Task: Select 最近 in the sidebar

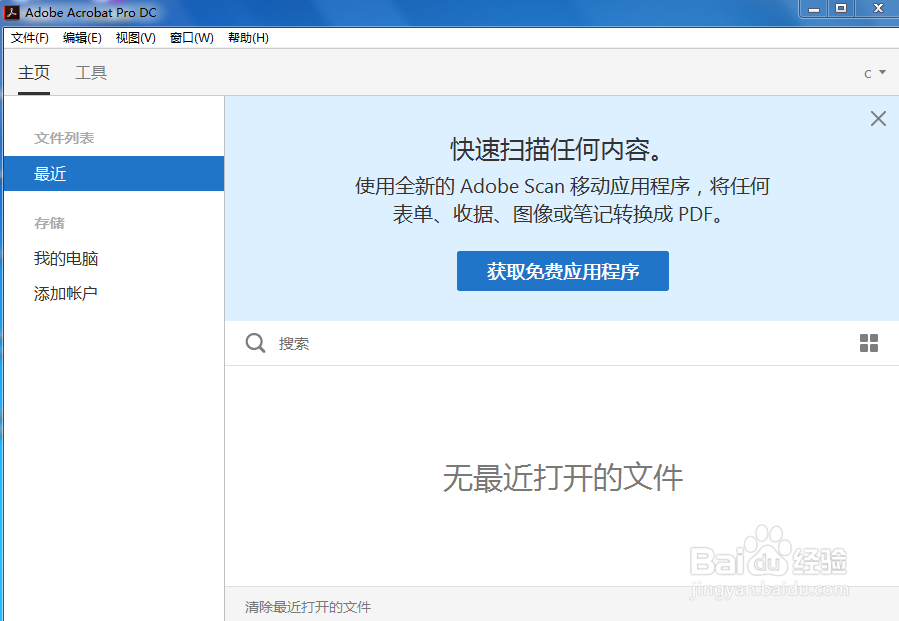Action: (50, 173)
